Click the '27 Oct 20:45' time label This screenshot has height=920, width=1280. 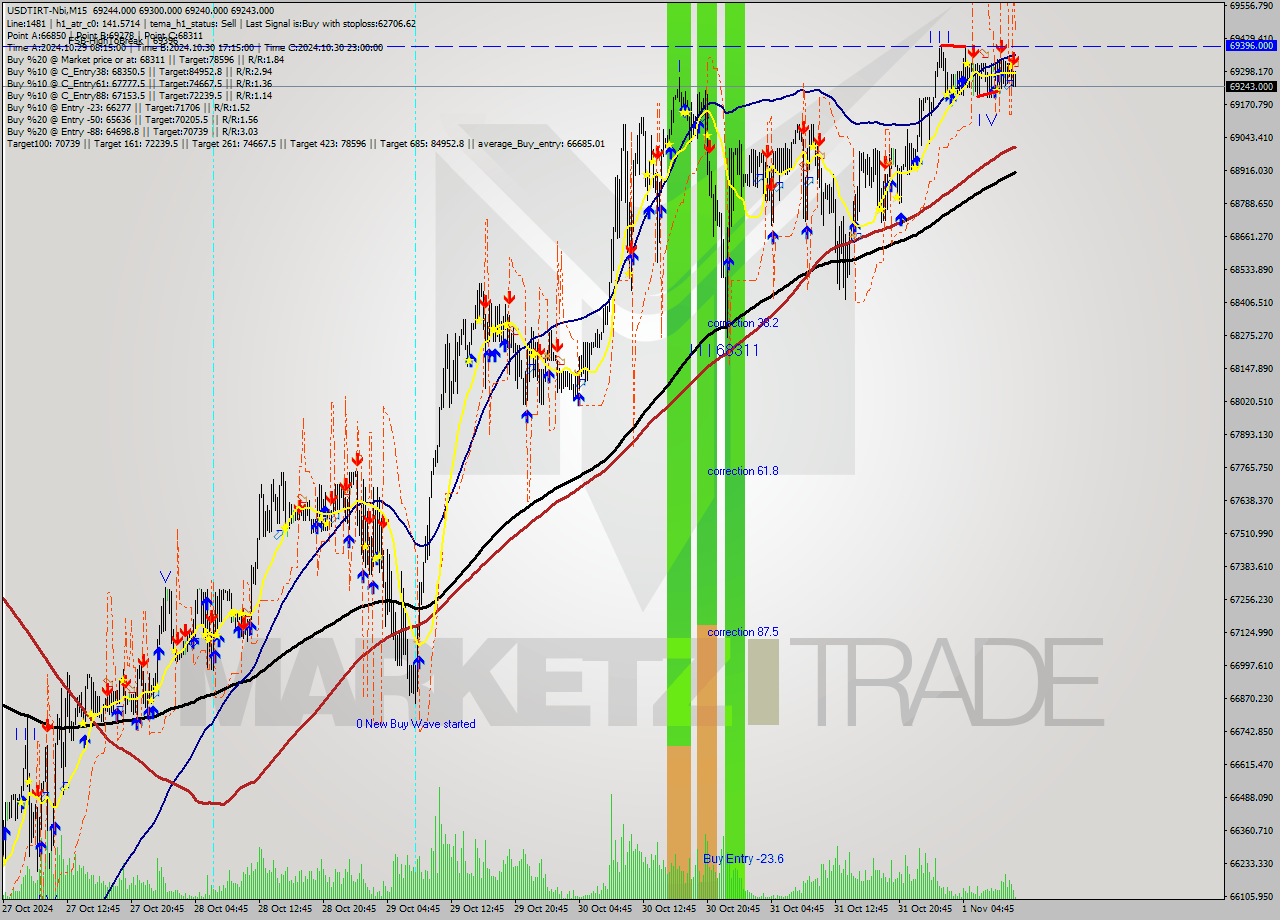click(x=157, y=909)
